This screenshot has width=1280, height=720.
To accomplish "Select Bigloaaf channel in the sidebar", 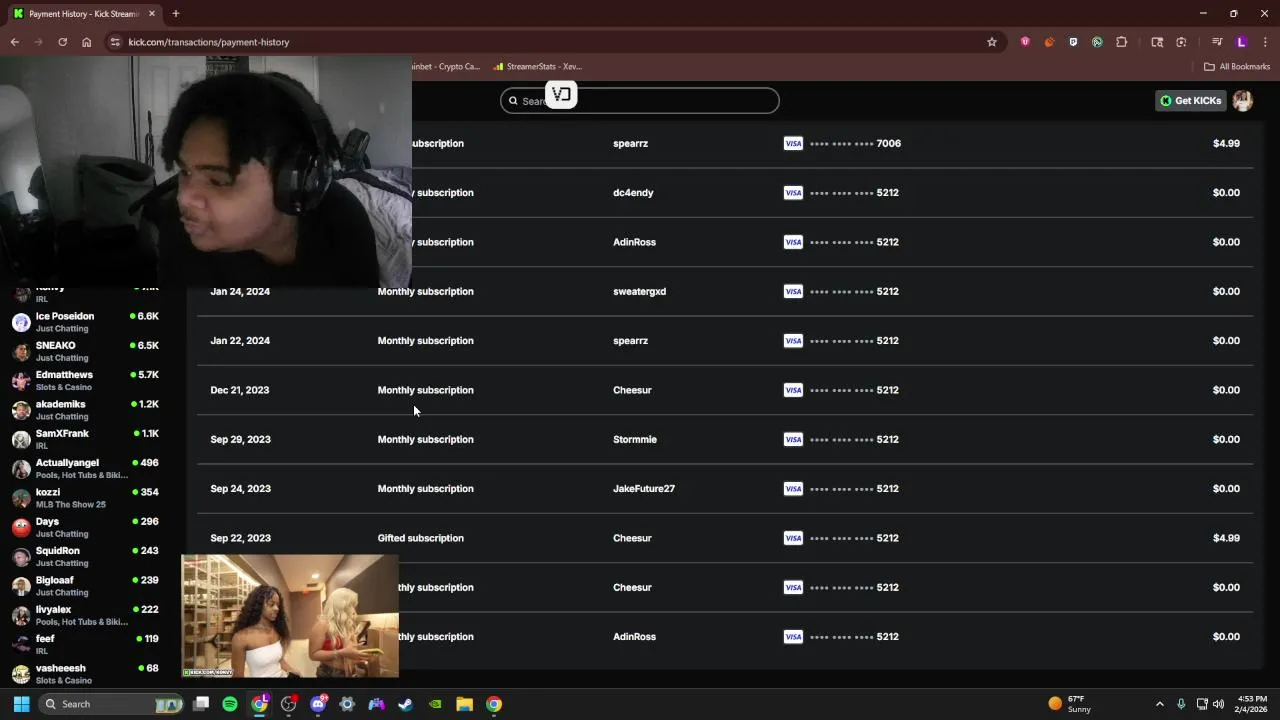I will (86, 586).
